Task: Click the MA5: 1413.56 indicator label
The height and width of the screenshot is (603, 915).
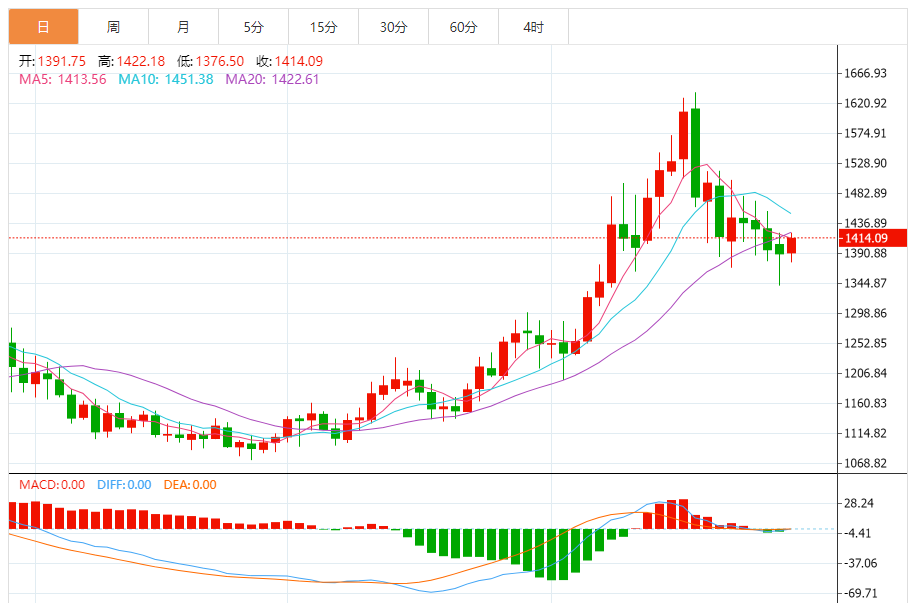Action: pos(63,79)
